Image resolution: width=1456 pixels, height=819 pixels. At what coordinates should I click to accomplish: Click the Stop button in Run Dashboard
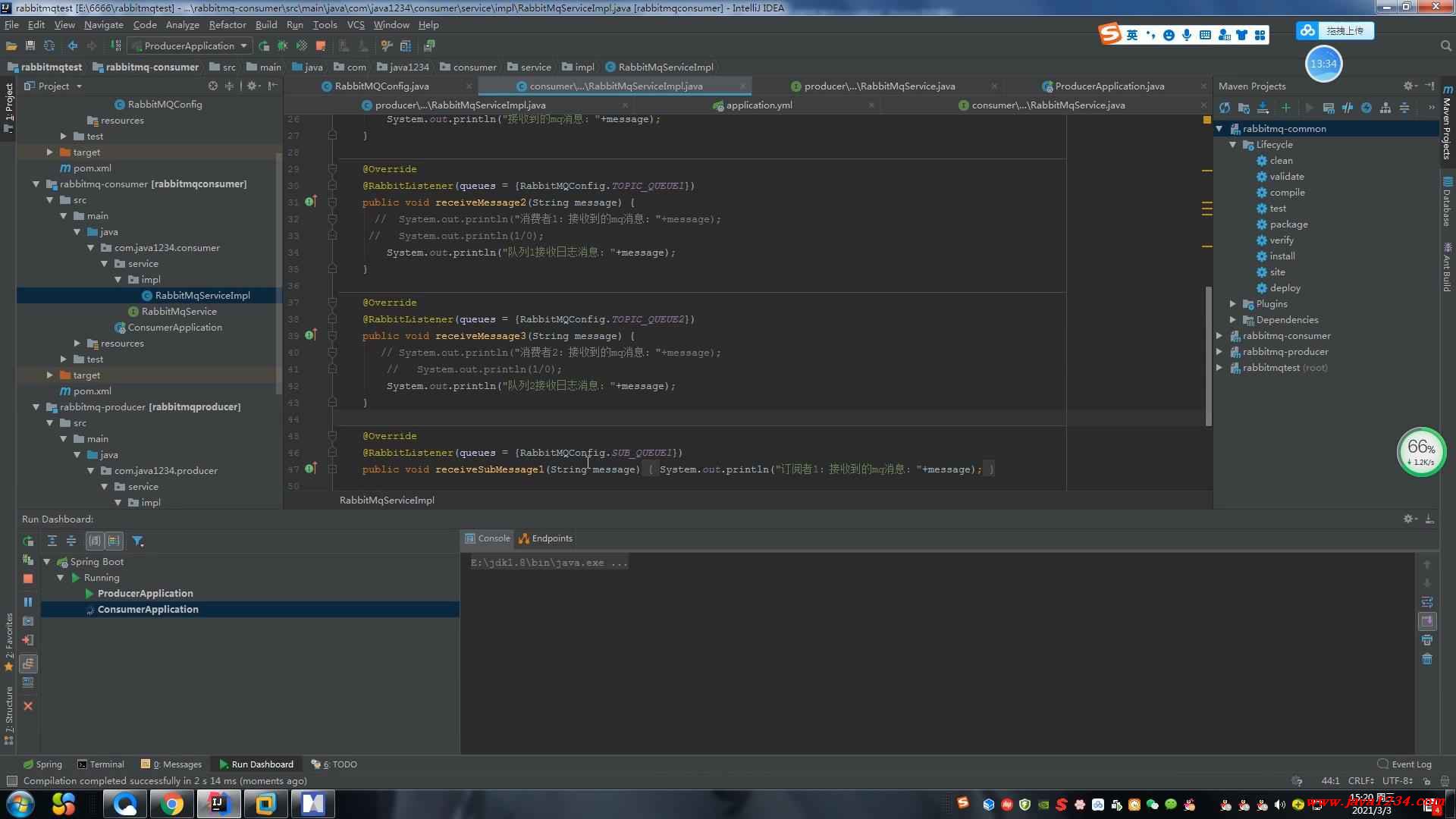tap(28, 579)
